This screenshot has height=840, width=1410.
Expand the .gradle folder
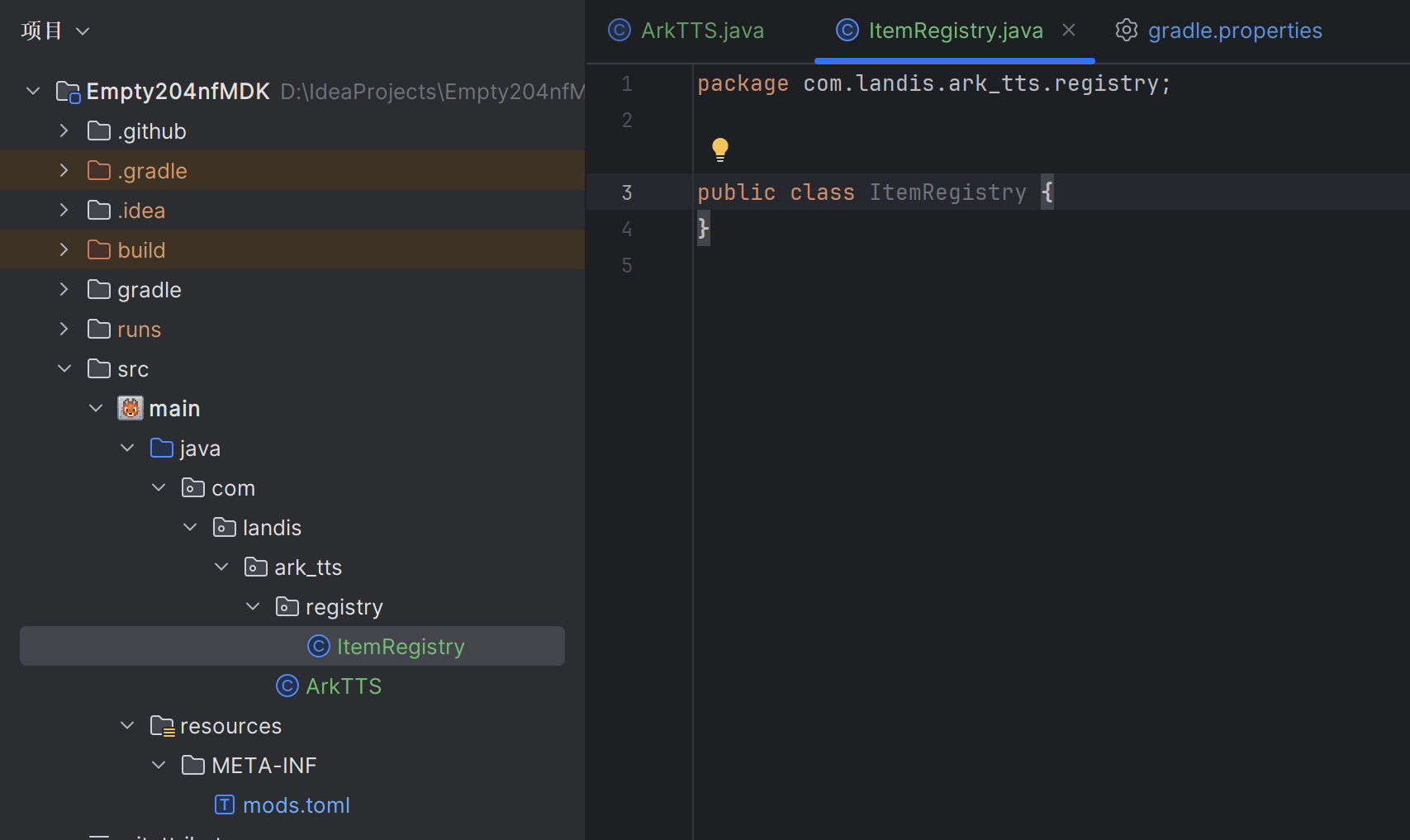64,170
